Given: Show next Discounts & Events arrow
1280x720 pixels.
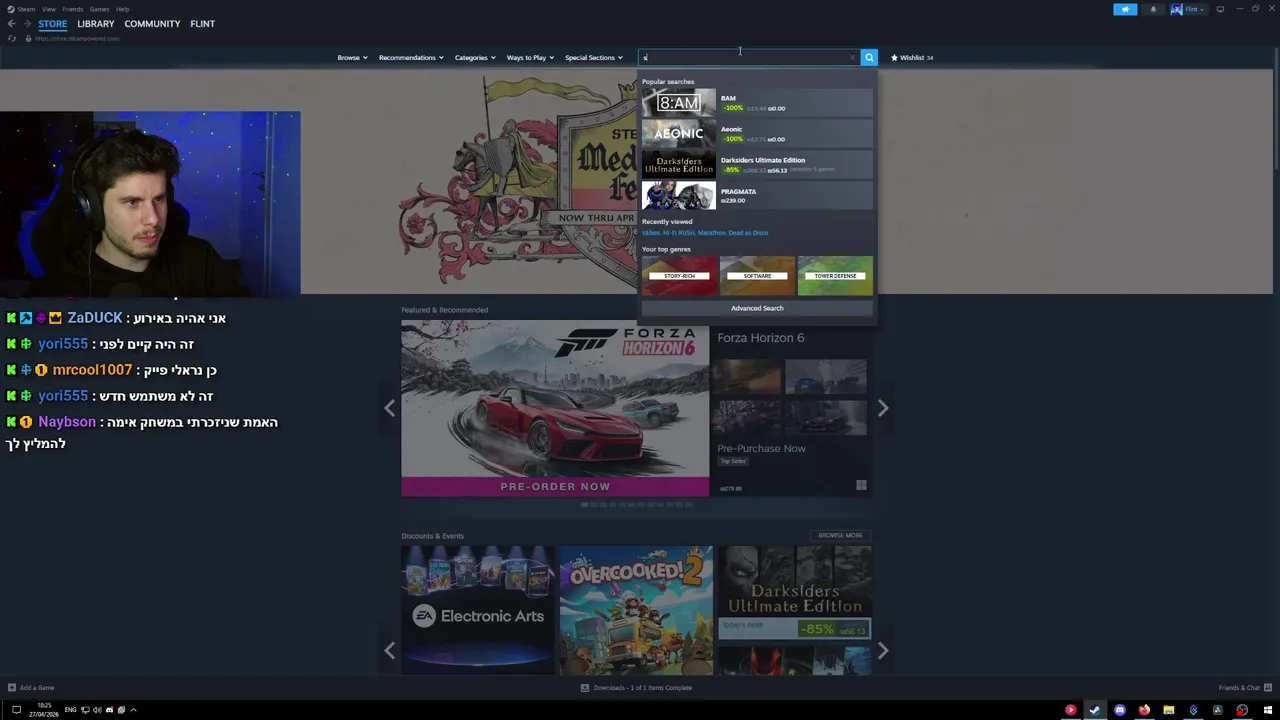Looking at the screenshot, I should (883, 650).
